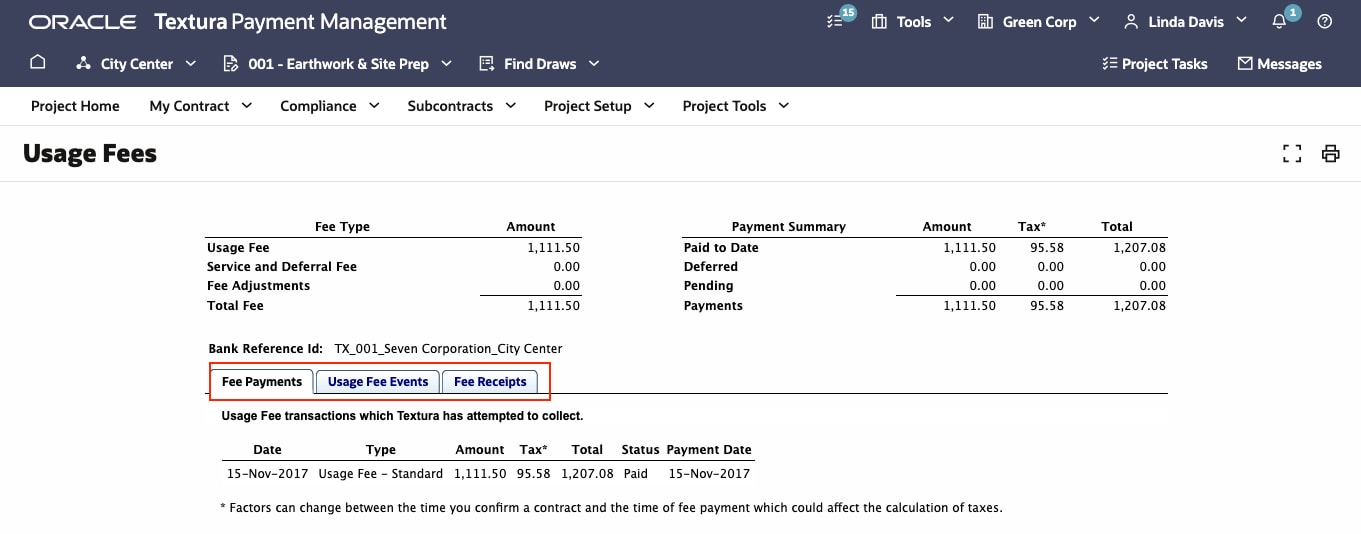Viewport: 1361px width, 534px height.
Task: Click the notifications bell icon
Action: [x=1279, y=21]
